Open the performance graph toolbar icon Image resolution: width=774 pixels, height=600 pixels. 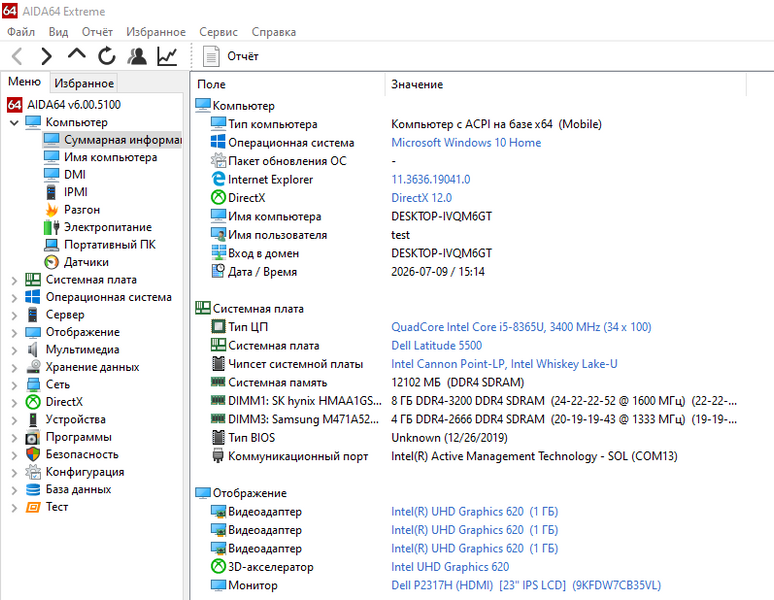pyautogui.click(x=167, y=56)
